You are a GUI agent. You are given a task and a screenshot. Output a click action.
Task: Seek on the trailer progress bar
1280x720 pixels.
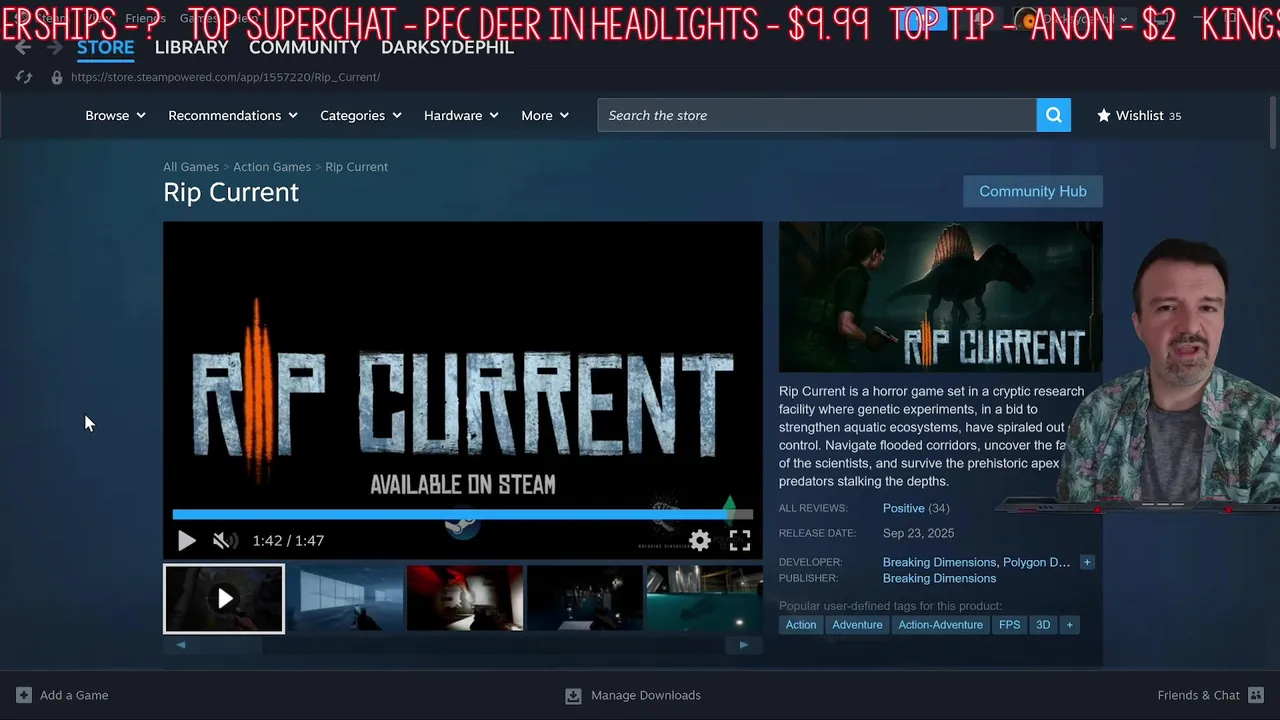(462, 515)
